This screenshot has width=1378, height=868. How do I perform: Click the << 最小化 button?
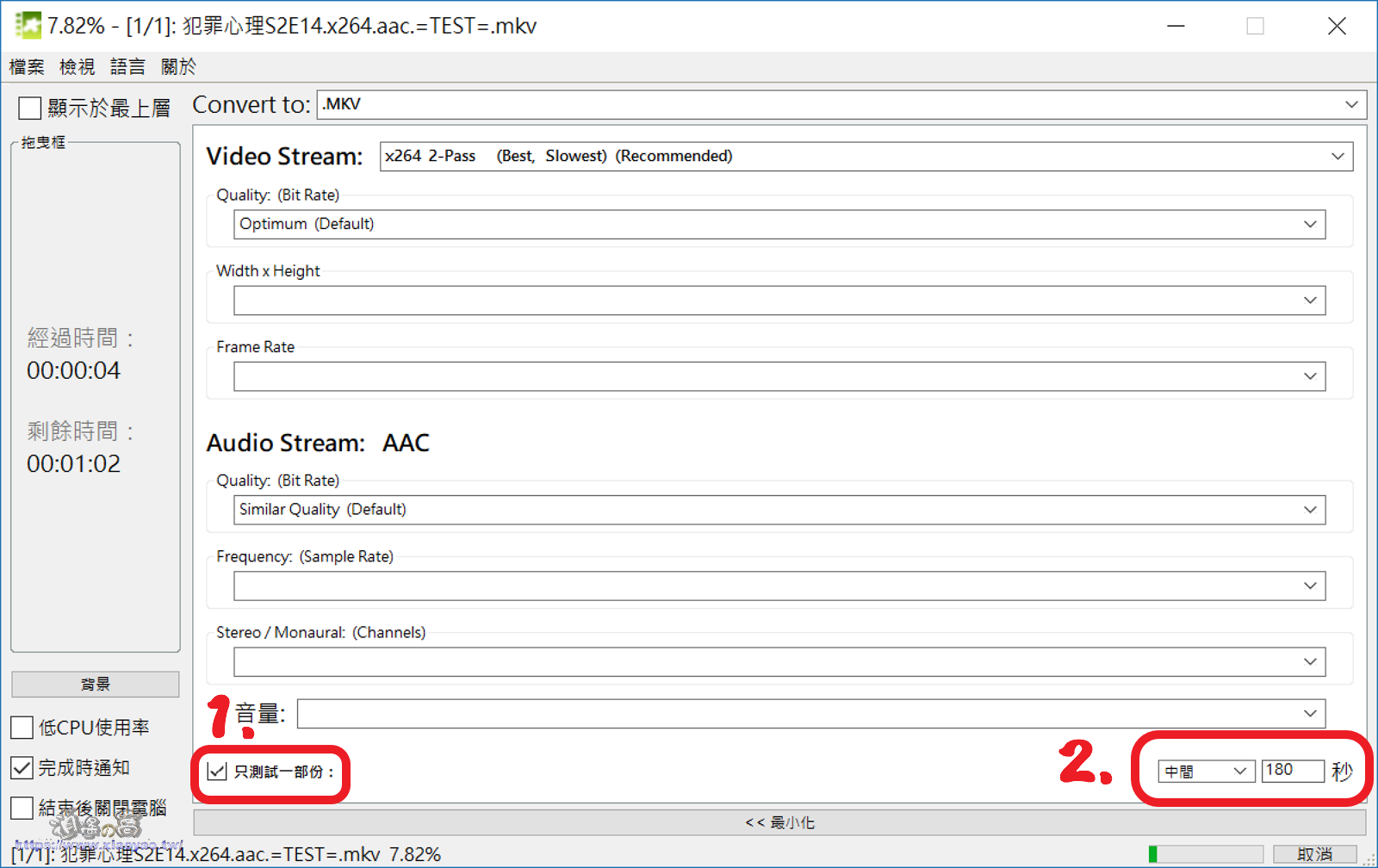tap(779, 822)
